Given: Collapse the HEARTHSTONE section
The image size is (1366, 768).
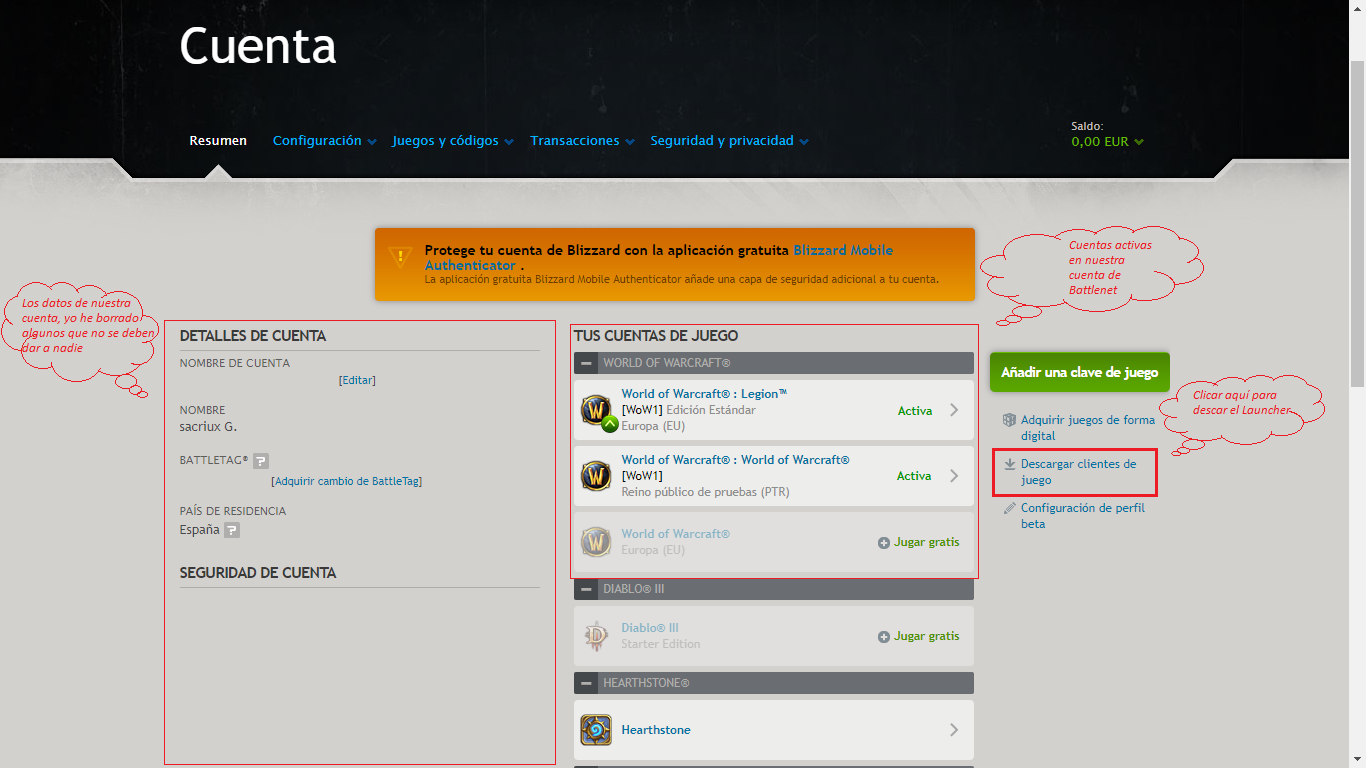Looking at the screenshot, I should tap(586, 683).
